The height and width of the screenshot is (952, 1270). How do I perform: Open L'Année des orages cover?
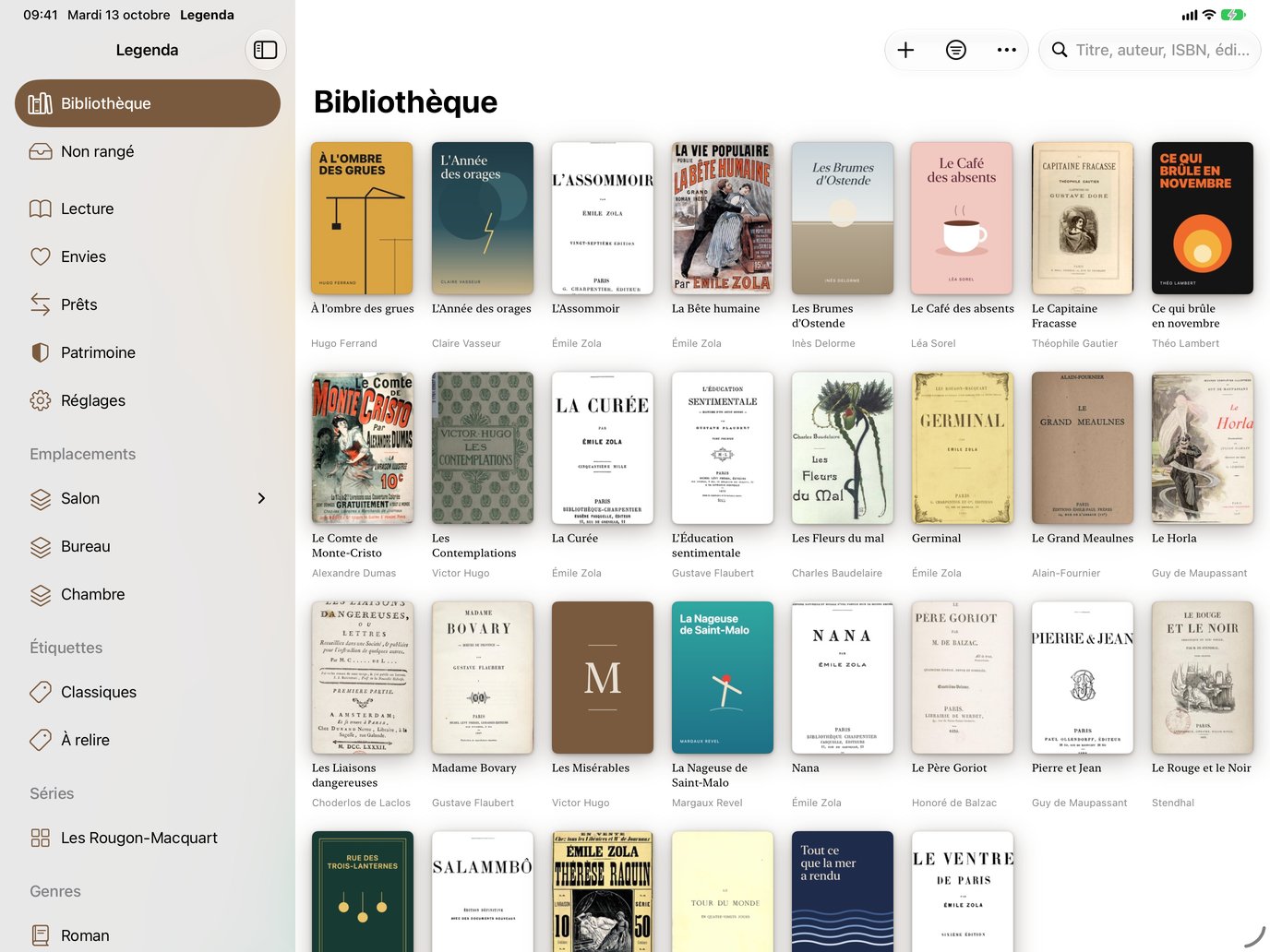483,218
